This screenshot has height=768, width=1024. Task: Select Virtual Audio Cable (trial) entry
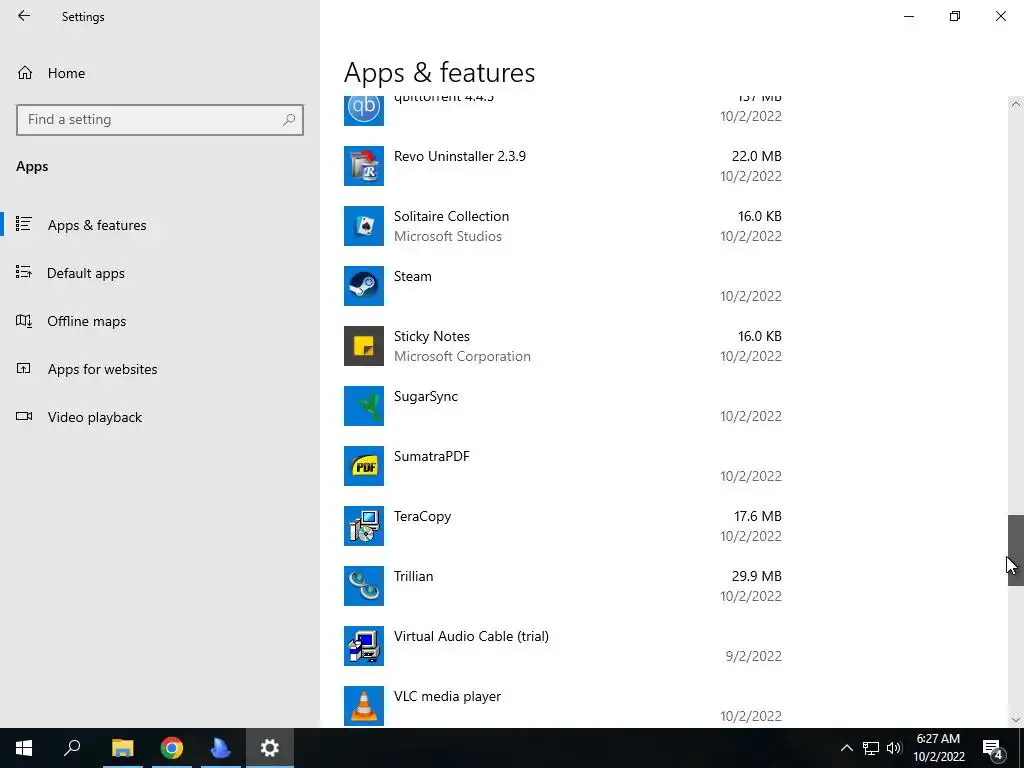pyautogui.click(x=563, y=647)
